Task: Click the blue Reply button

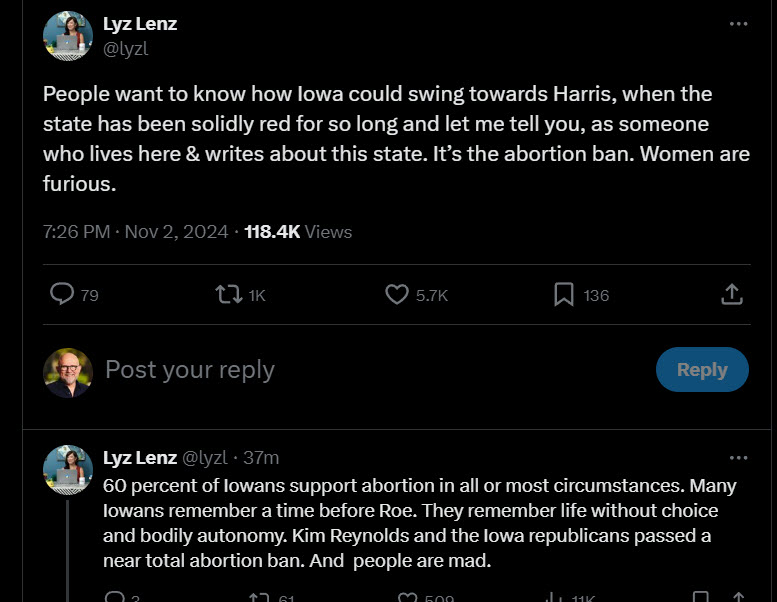Action: pos(702,370)
